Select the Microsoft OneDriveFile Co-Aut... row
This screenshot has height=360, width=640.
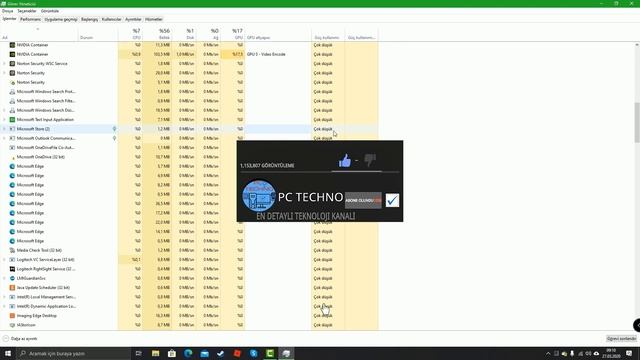point(189,148)
